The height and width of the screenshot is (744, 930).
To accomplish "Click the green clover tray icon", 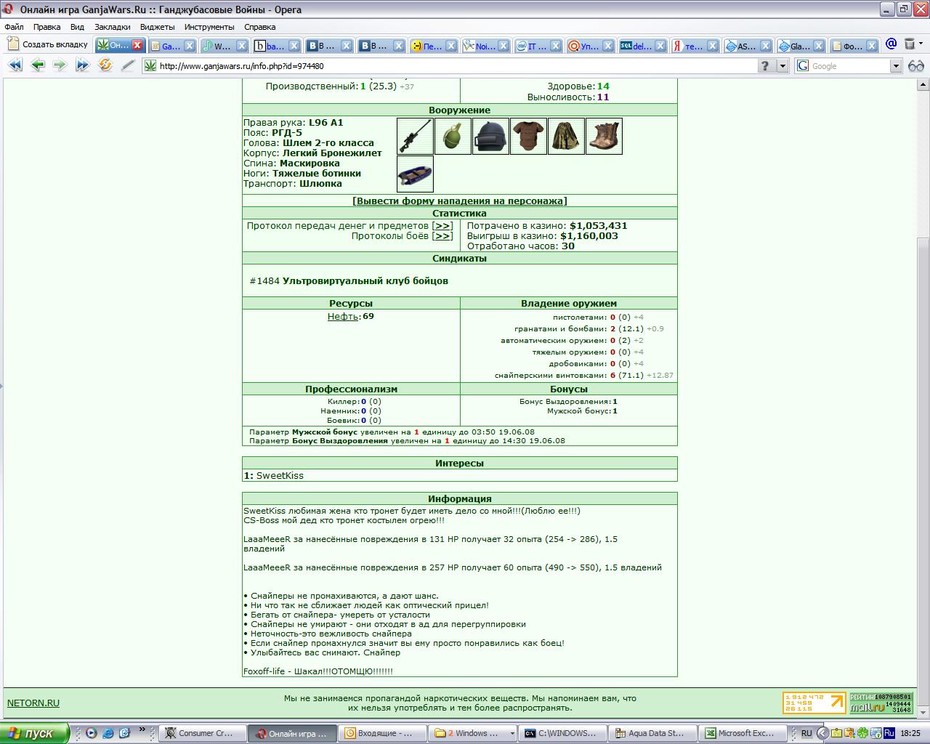I will click(863, 733).
